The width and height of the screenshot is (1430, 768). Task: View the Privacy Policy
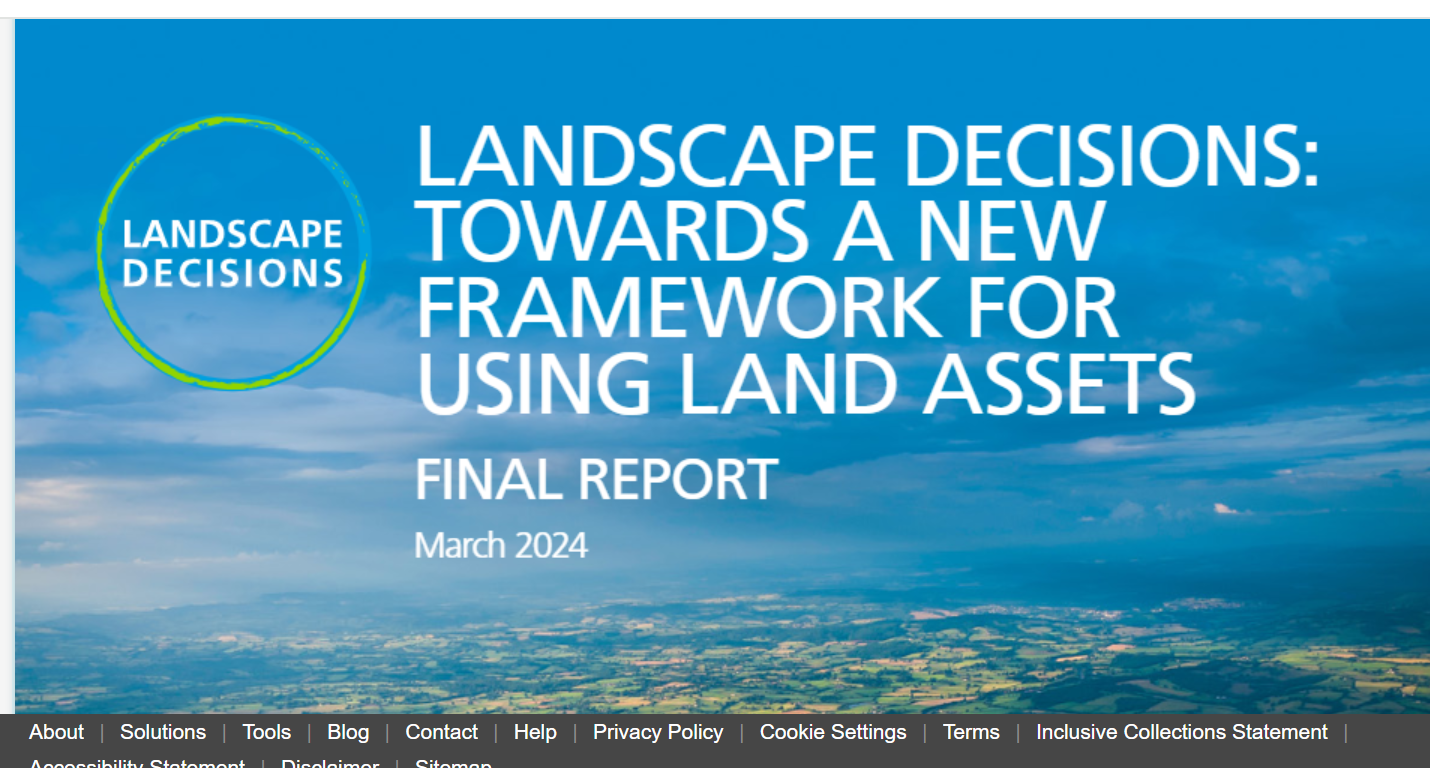pyautogui.click(x=657, y=732)
